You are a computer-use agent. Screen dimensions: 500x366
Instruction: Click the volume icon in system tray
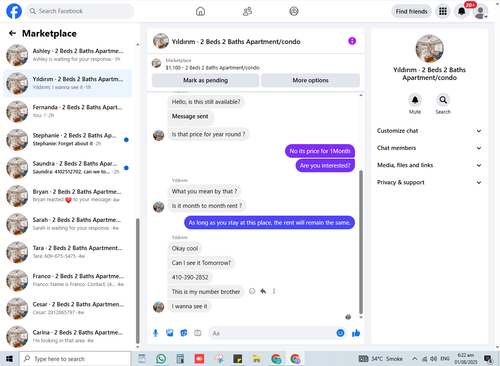433,359
